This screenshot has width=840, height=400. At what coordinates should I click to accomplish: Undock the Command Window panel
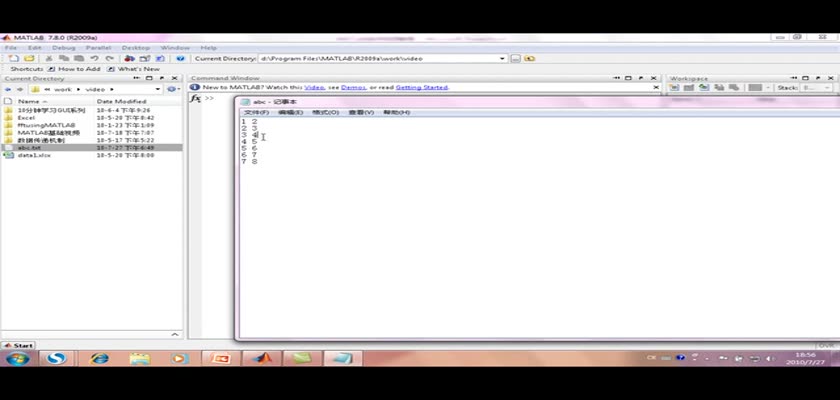(x=641, y=78)
